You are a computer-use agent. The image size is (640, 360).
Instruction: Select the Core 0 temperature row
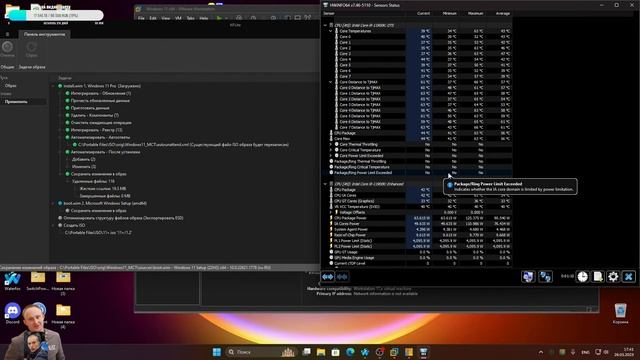pos(418,37)
